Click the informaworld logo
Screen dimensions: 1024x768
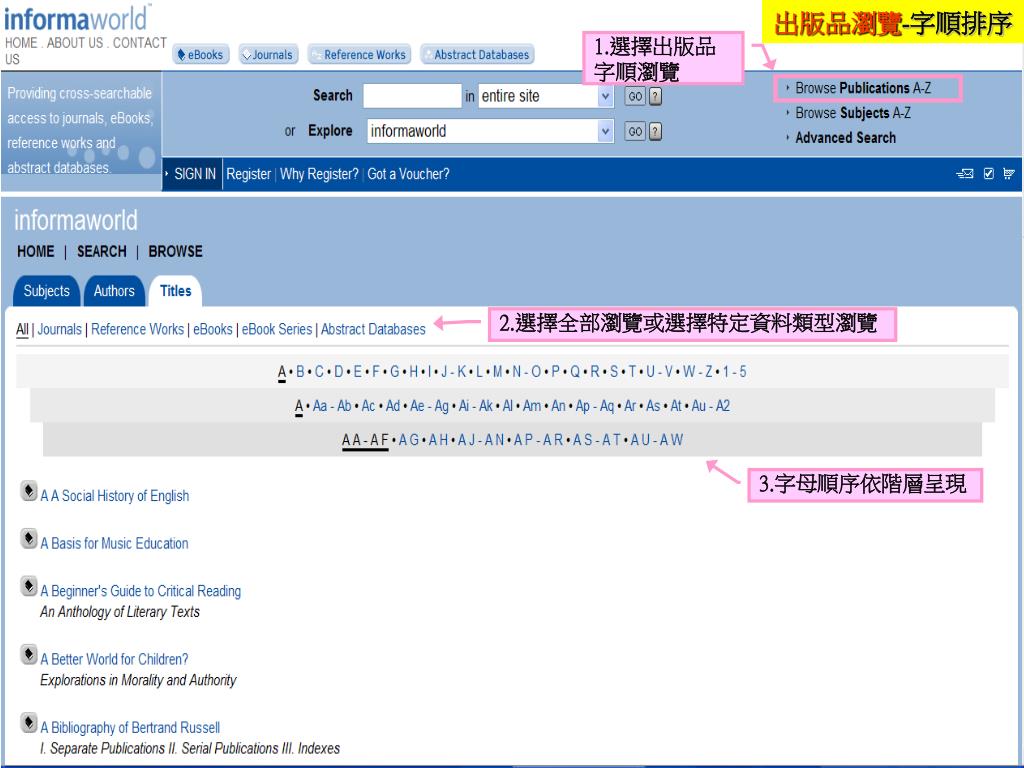coord(76,18)
